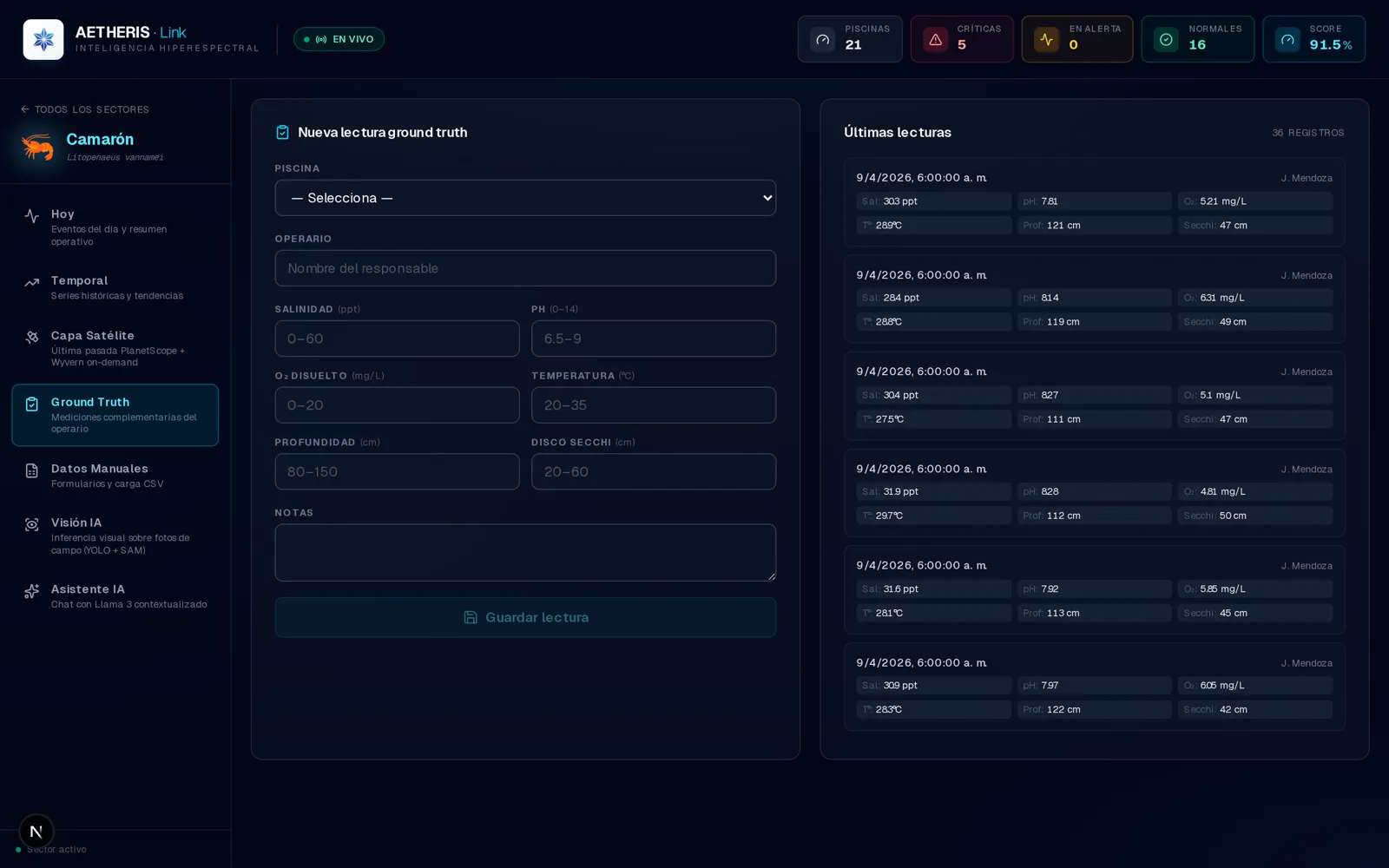Click the round N badge icon
Image resolution: width=1389 pixels, height=868 pixels.
pyautogui.click(x=36, y=832)
